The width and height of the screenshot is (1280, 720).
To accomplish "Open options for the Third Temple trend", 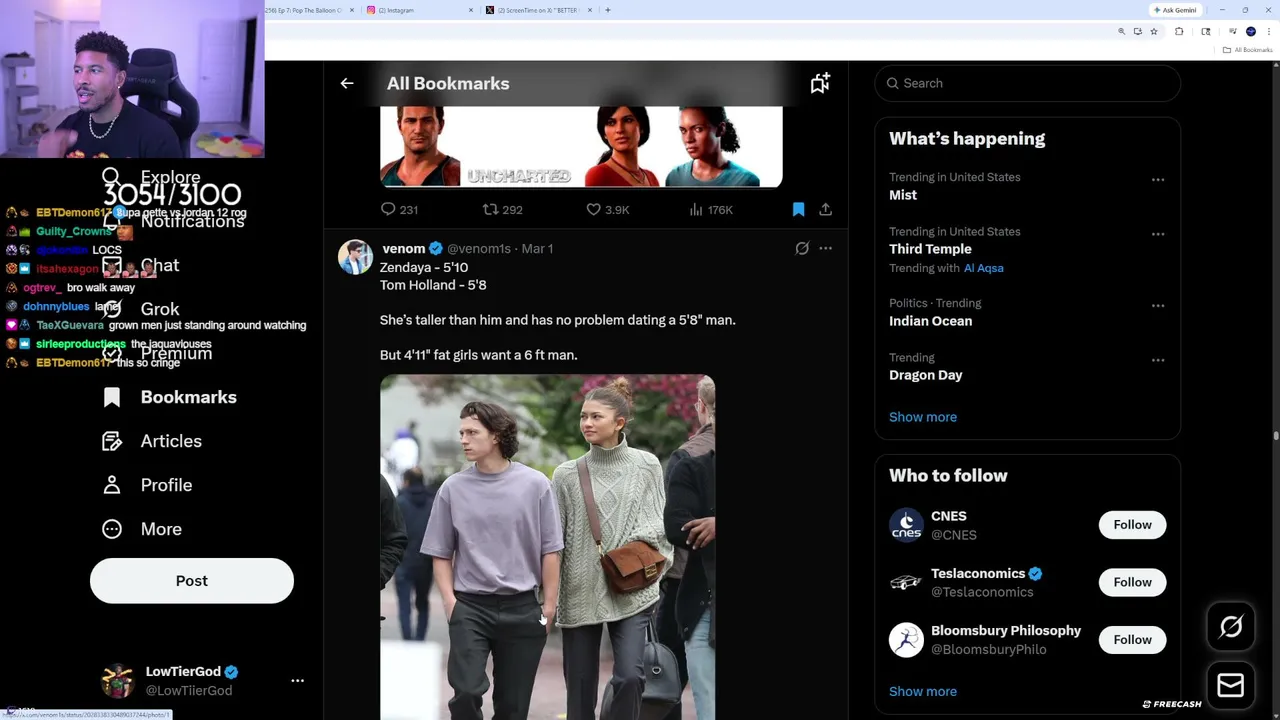I will point(1158,234).
